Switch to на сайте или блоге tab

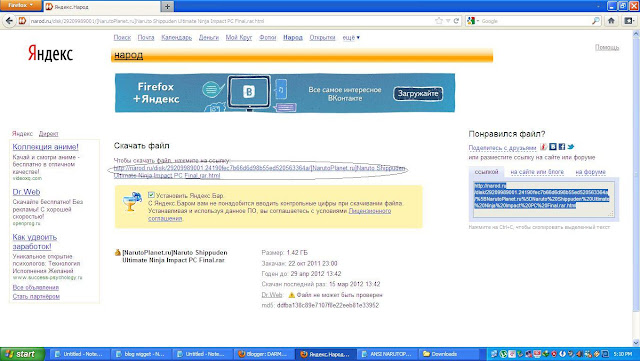[537, 172]
